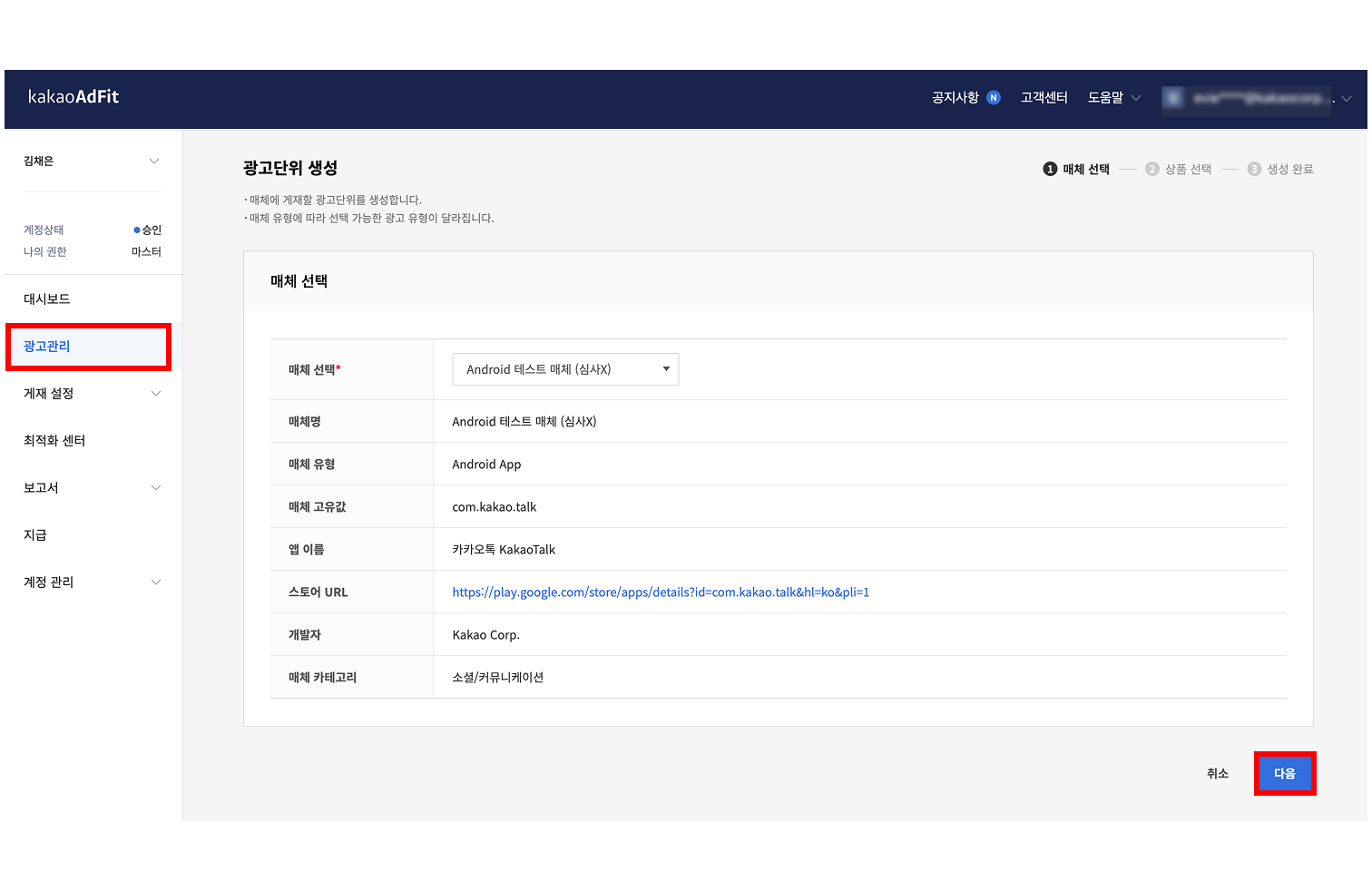1372x891 pixels.
Task: Click com.kakao.talk media ID value
Action: (495, 506)
